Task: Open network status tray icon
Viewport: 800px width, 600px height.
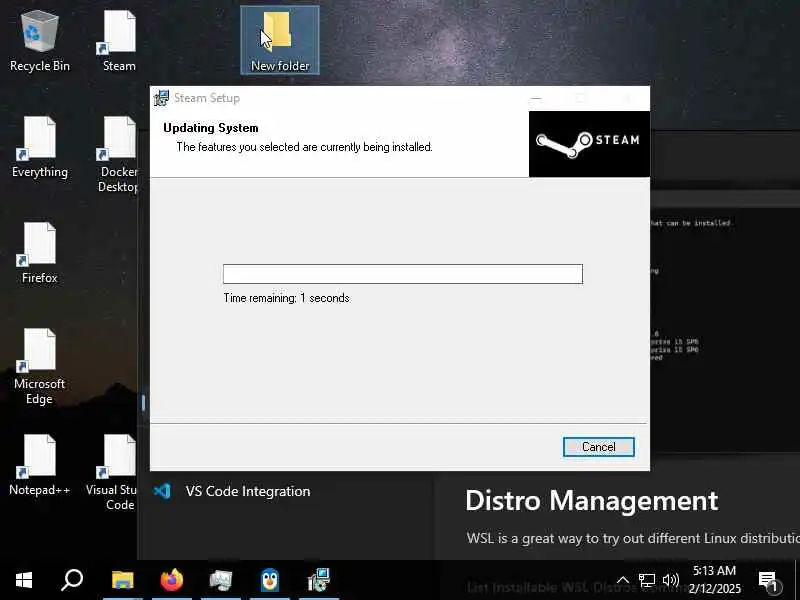Action: 647,580
